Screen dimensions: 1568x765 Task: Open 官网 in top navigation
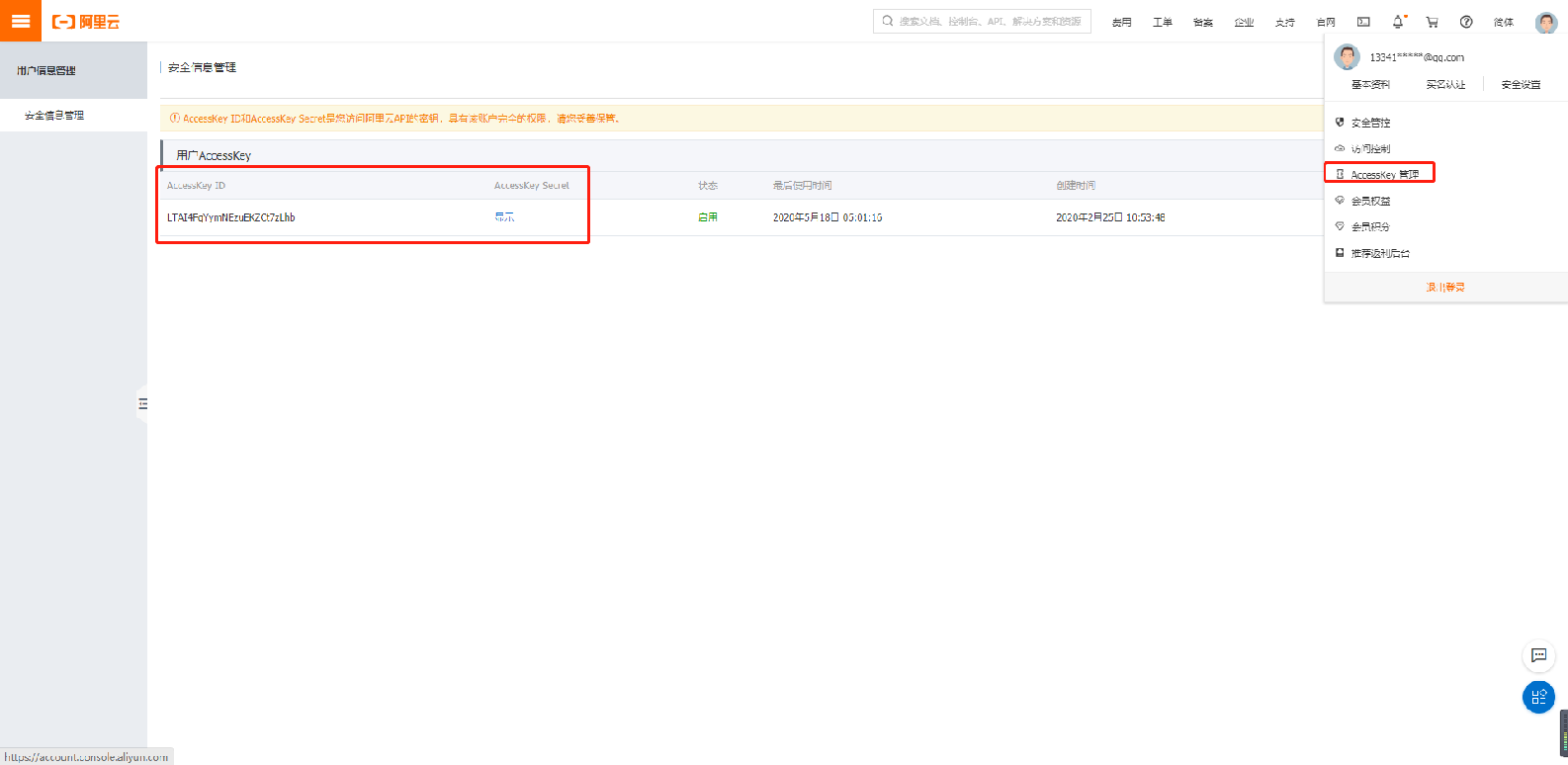pyautogui.click(x=1326, y=23)
